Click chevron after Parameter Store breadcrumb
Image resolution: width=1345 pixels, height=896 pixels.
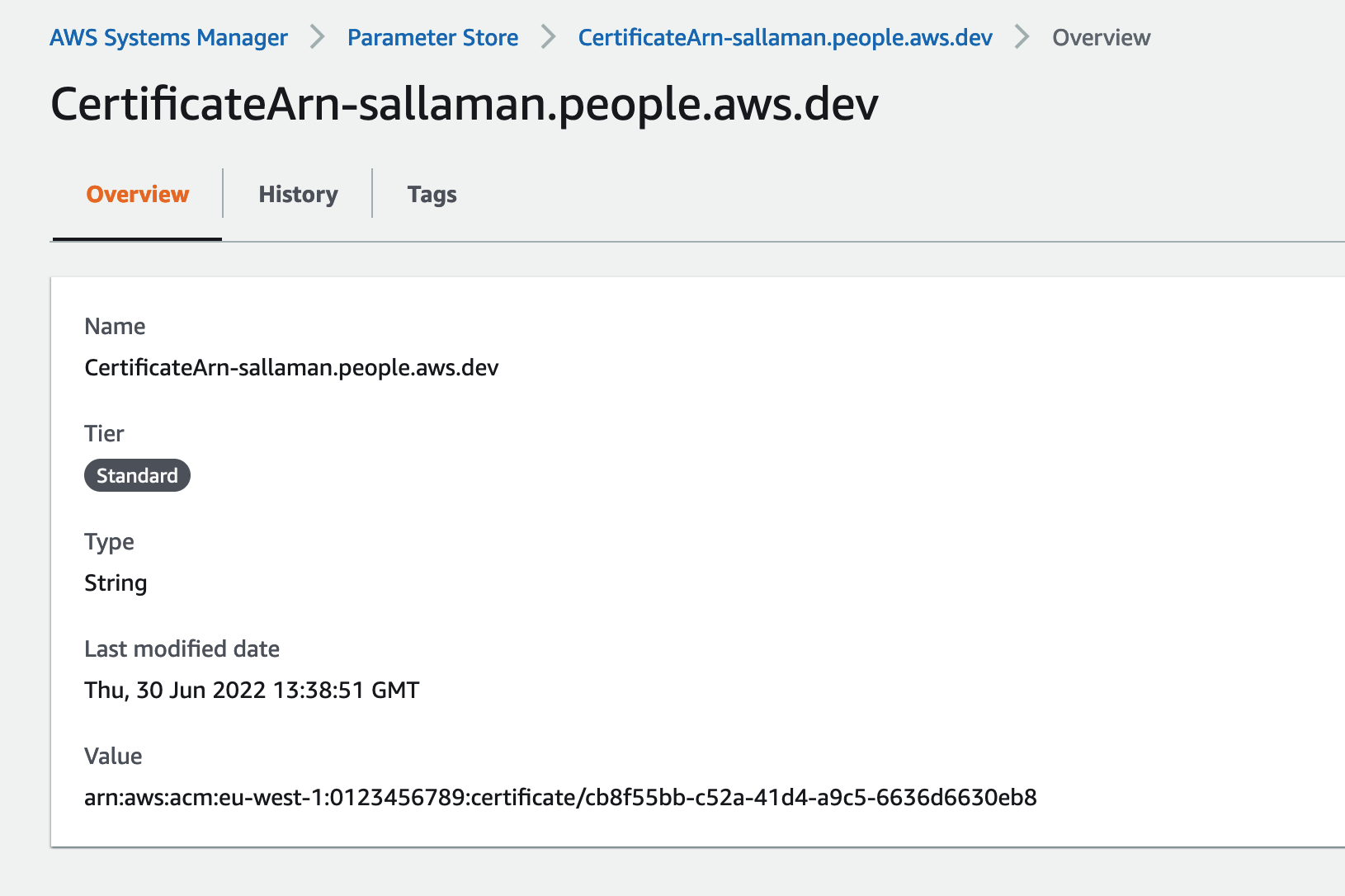pos(548,37)
